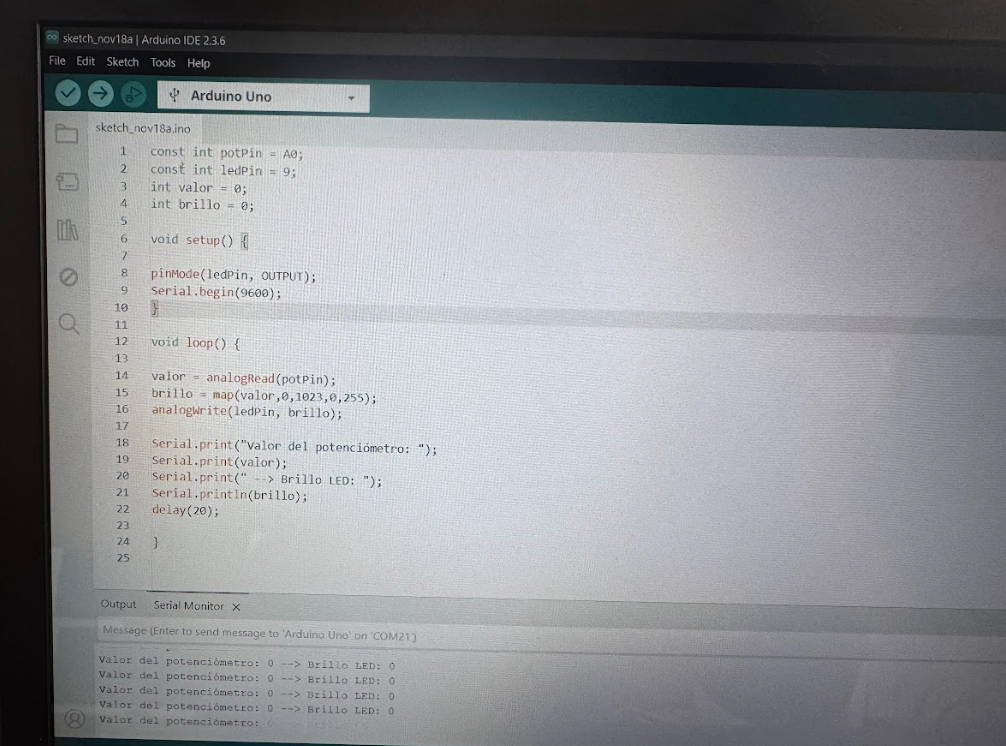1006x746 pixels.
Task: Open the Debug panel in sidebar
Action: pos(68,277)
